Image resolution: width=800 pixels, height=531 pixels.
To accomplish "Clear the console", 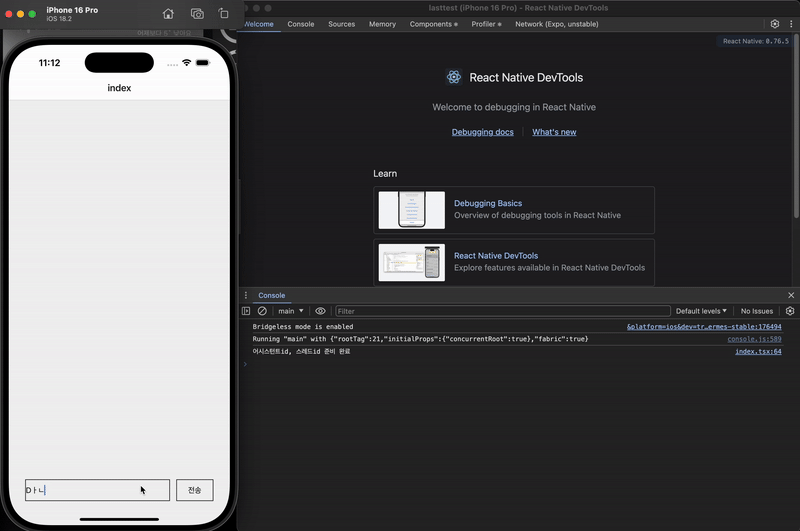I will (262, 311).
